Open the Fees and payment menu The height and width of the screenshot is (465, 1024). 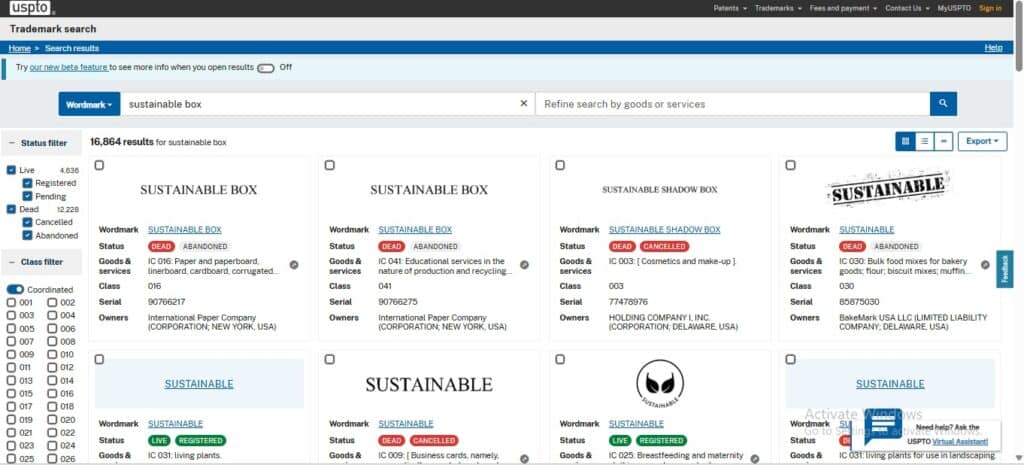(x=844, y=8)
